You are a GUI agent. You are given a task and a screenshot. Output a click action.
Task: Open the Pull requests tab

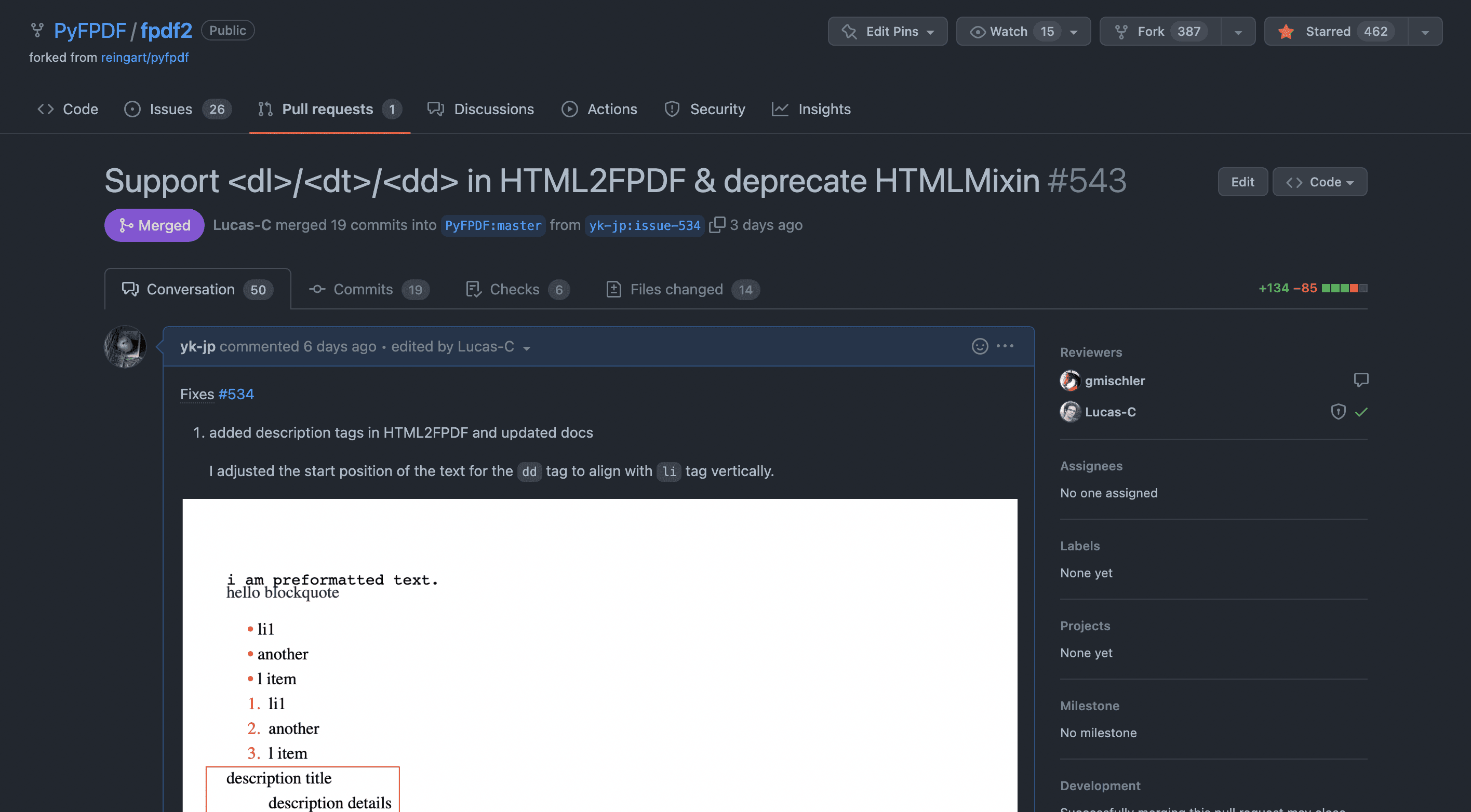pyautogui.click(x=329, y=109)
